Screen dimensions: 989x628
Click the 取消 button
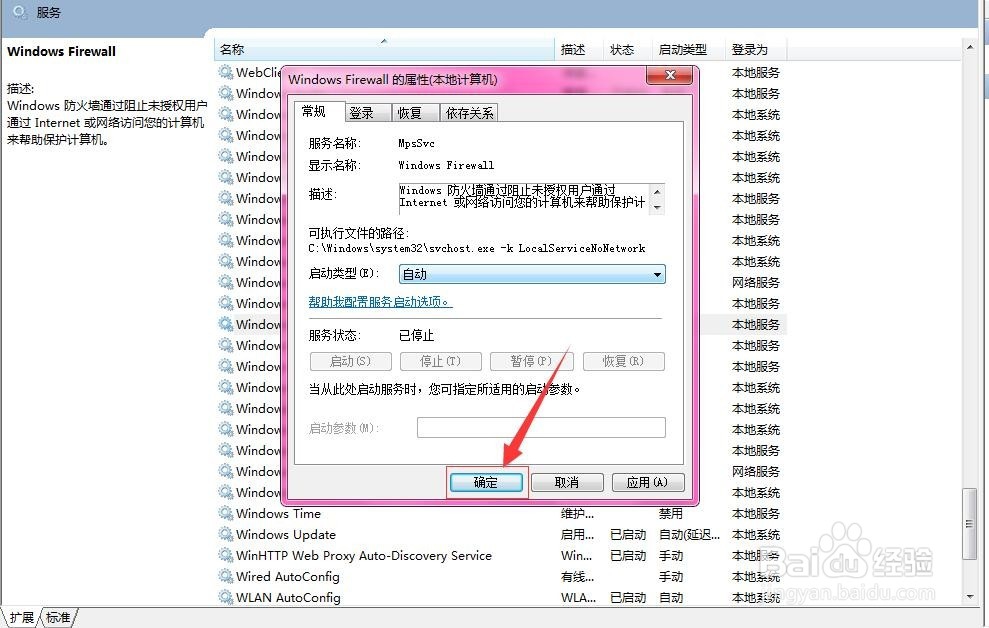567,482
